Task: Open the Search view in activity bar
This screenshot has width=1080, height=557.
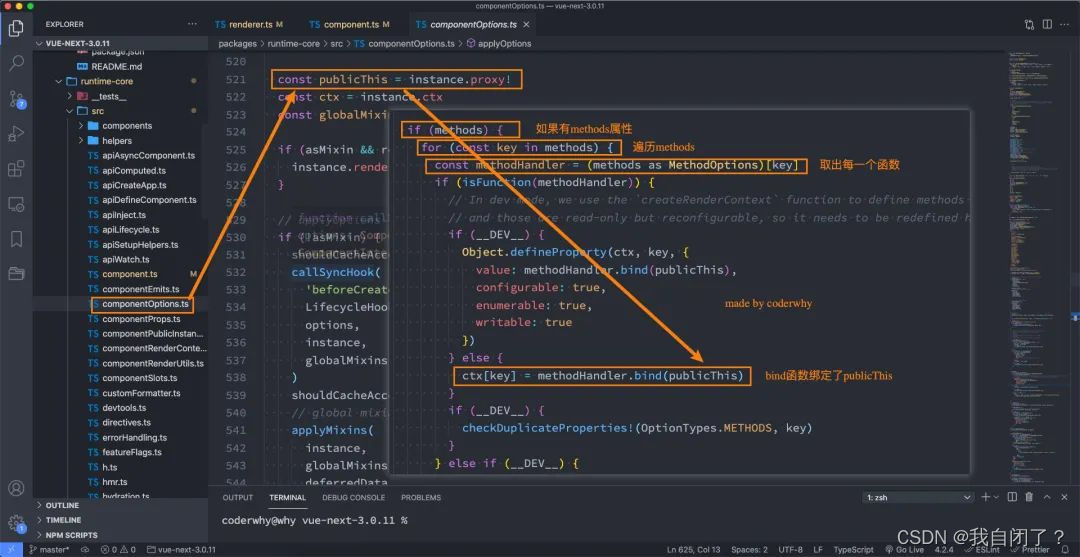Action: 17,63
